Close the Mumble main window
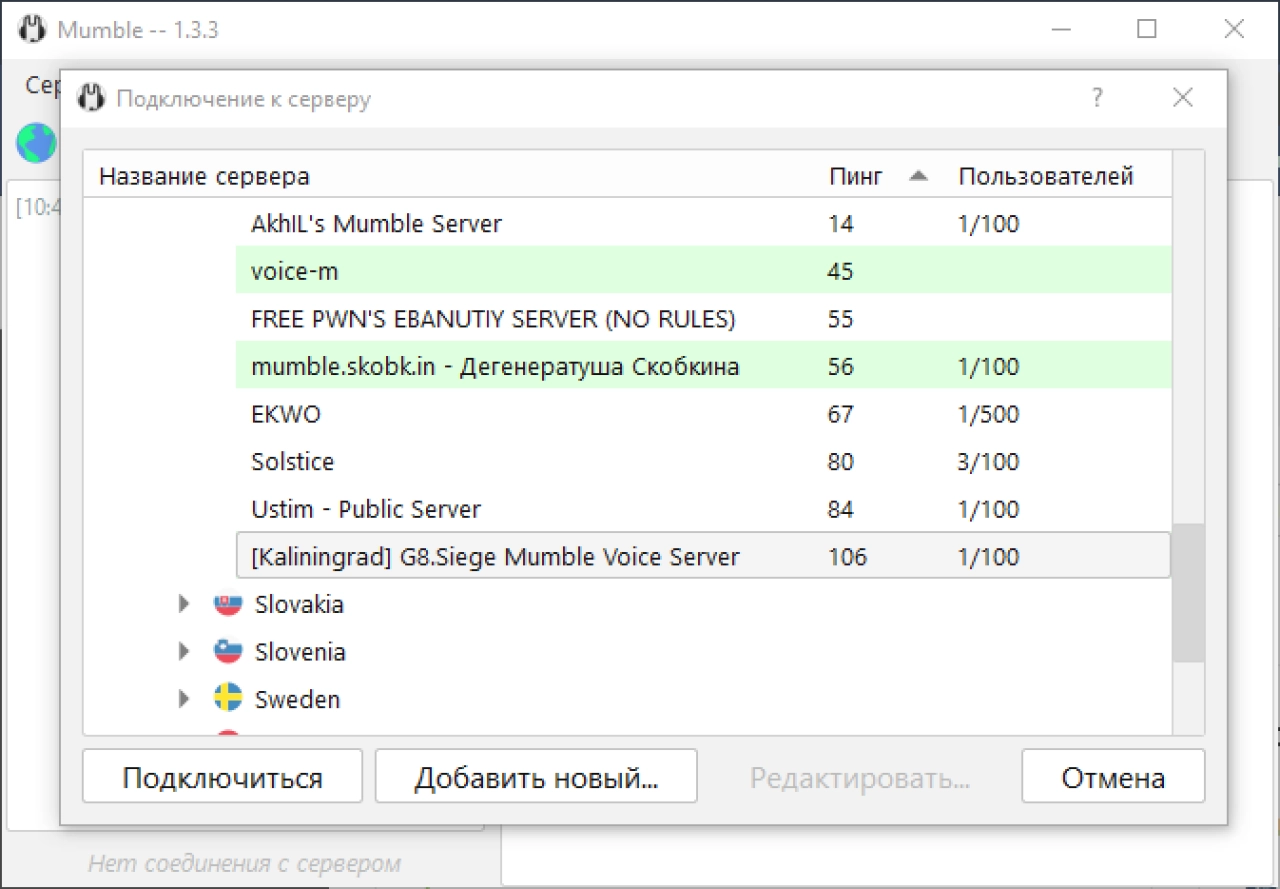The image size is (1280, 889). pyautogui.click(x=1234, y=29)
